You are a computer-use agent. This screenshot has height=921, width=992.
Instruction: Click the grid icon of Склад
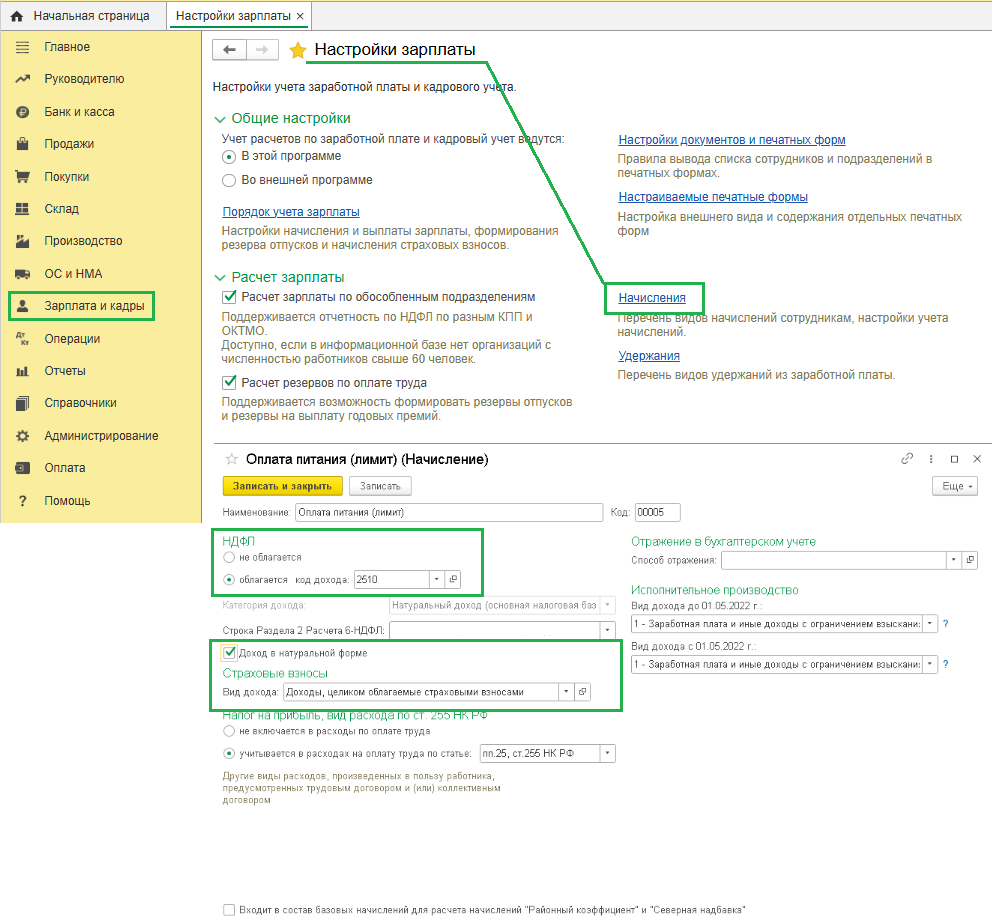tap(22, 209)
